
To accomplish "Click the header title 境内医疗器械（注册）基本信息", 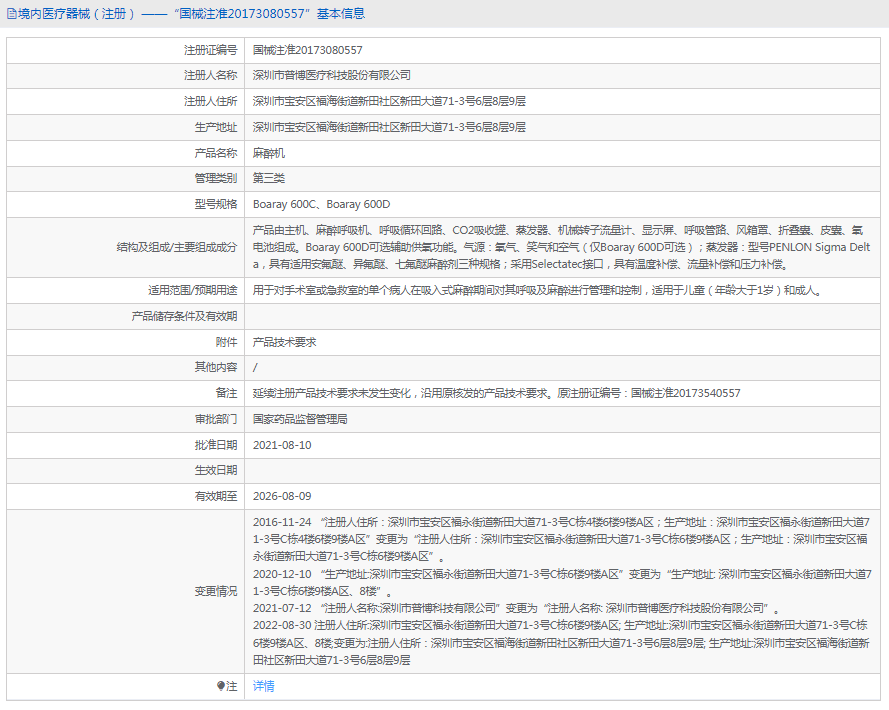I will [x=192, y=14].
